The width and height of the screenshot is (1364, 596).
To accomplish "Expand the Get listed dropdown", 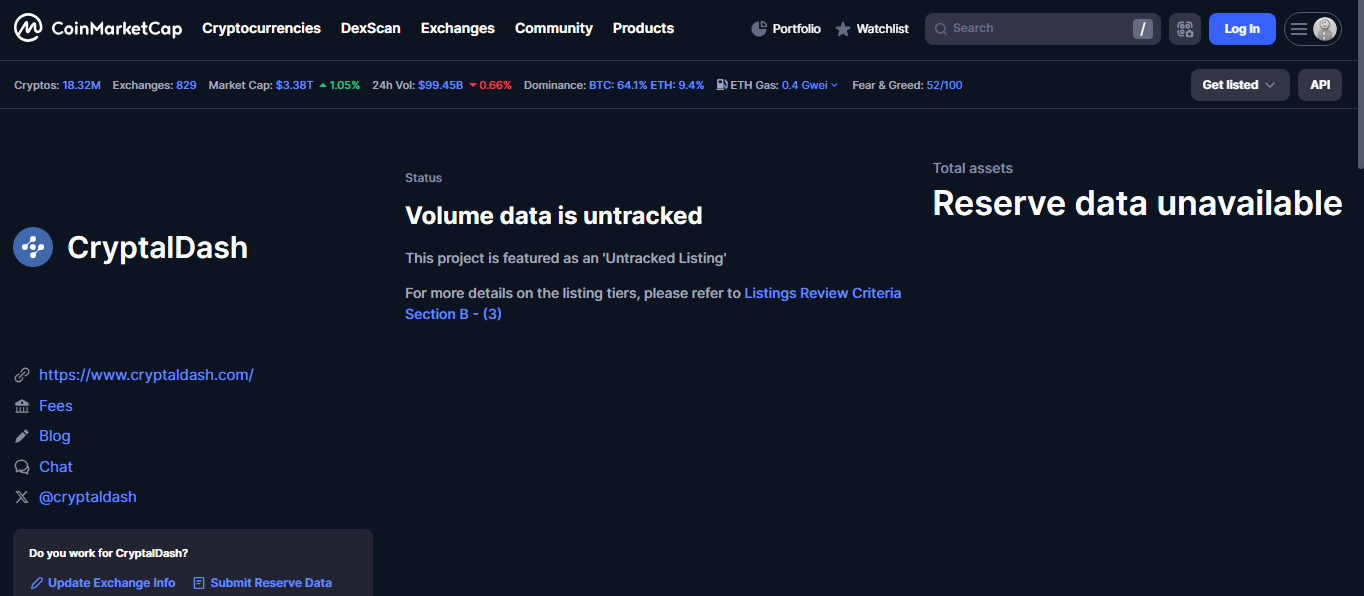I will pyautogui.click(x=1240, y=85).
